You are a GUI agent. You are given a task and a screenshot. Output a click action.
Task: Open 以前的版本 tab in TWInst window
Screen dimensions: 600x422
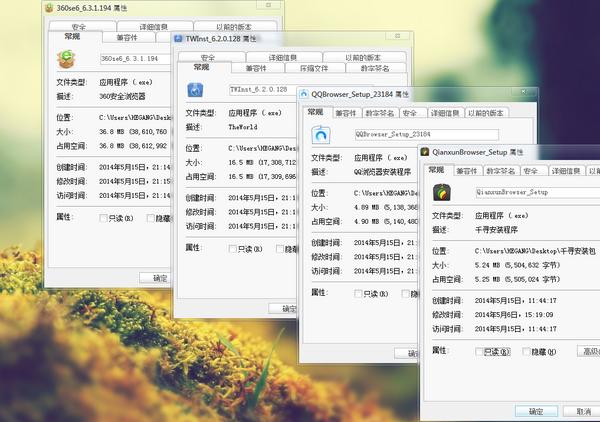tap(365, 57)
